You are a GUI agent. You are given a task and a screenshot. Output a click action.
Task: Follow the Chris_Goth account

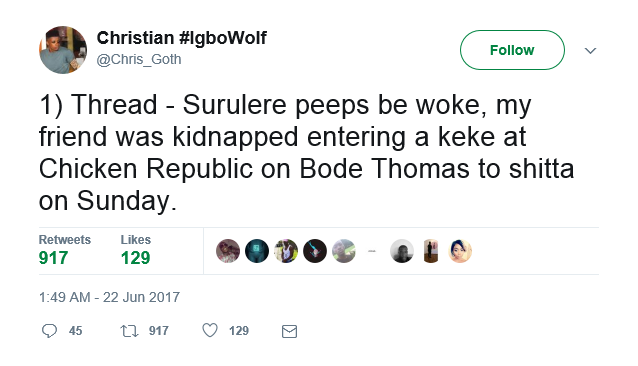click(512, 50)
